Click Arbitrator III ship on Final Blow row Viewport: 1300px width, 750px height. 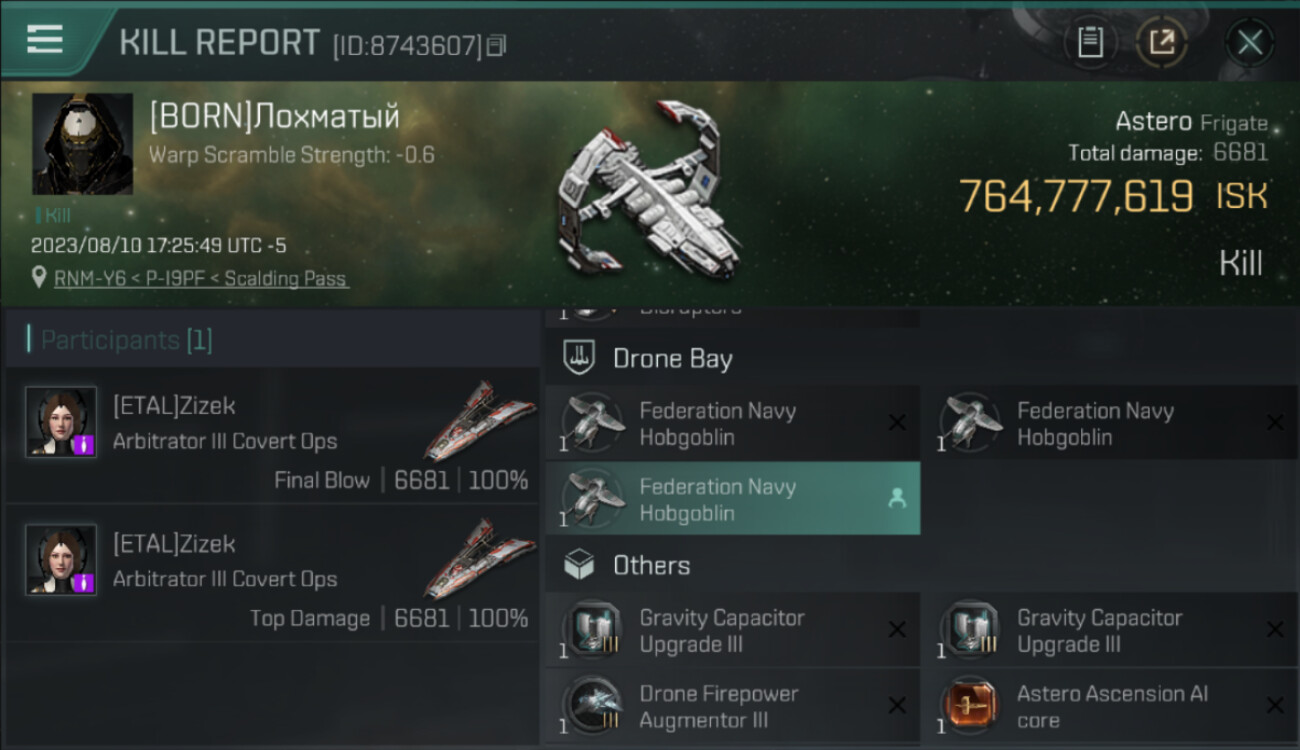click(473, 420)
